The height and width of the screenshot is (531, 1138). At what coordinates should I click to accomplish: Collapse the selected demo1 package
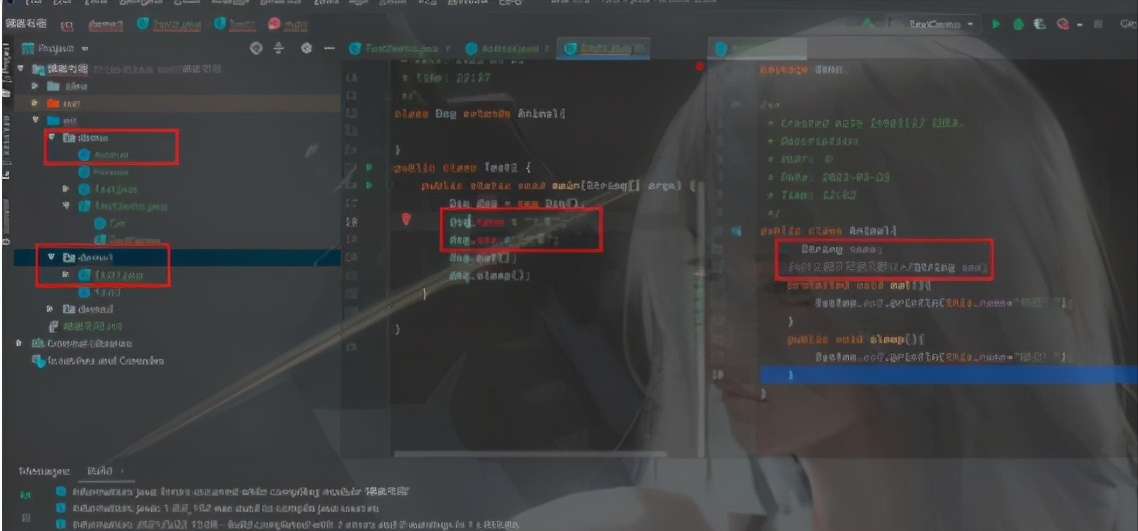coord(52,258)
